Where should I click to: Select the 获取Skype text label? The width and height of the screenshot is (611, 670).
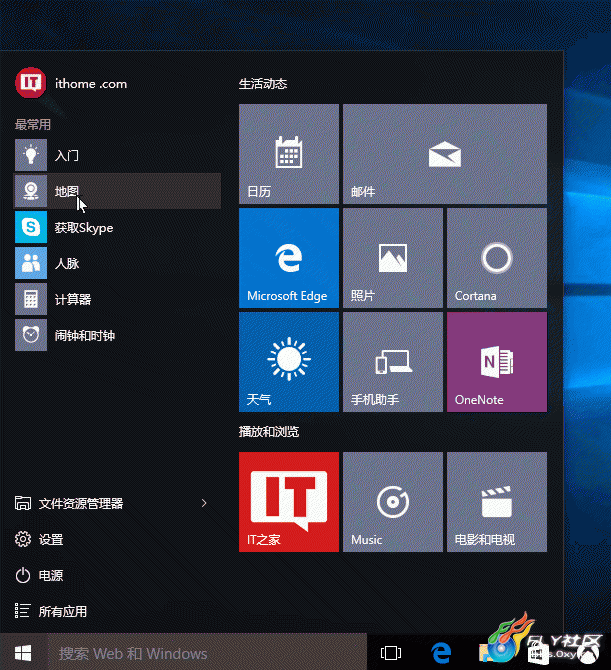coord(84,228)
